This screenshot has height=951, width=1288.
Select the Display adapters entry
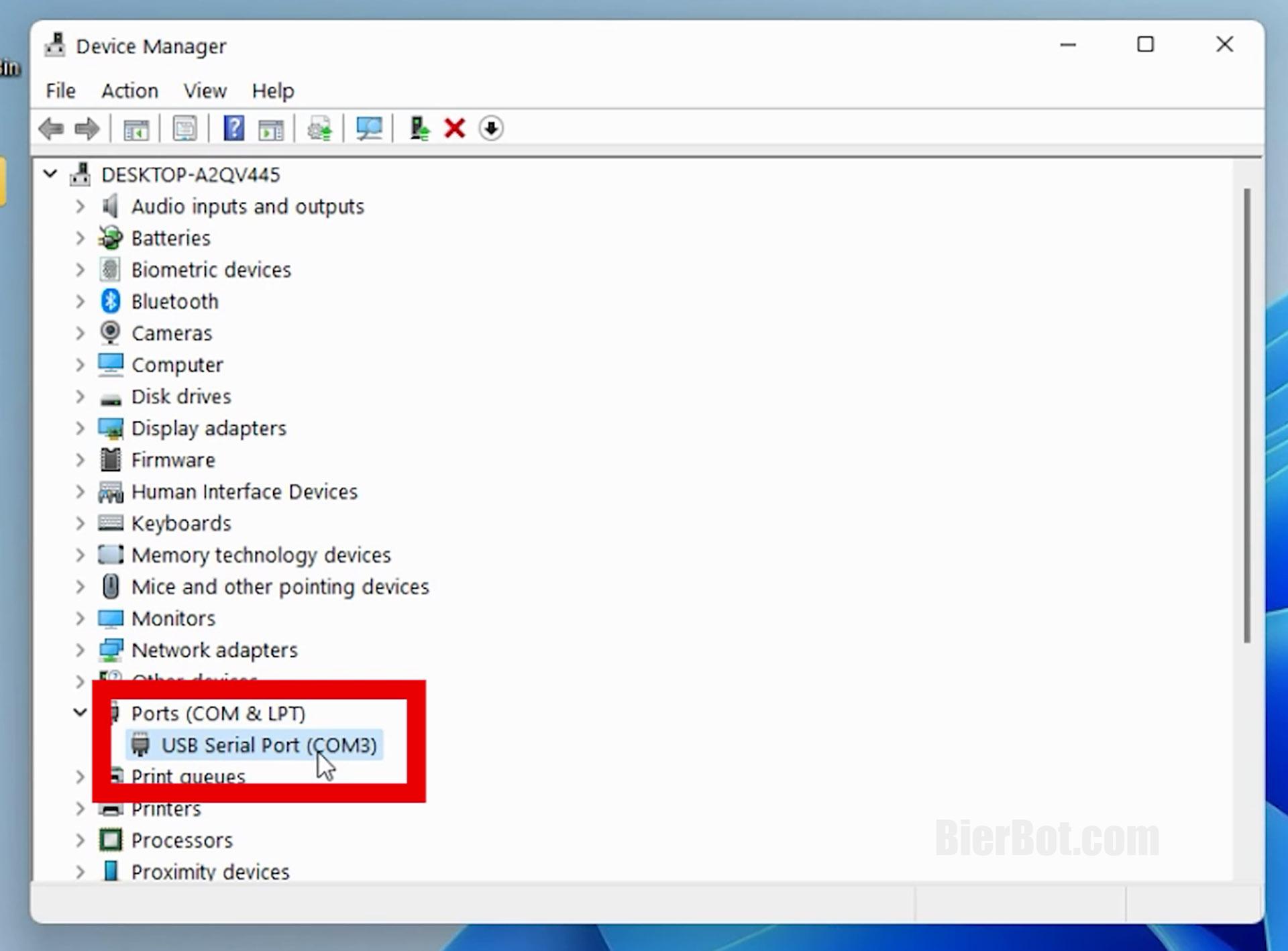tap(209, 429)
